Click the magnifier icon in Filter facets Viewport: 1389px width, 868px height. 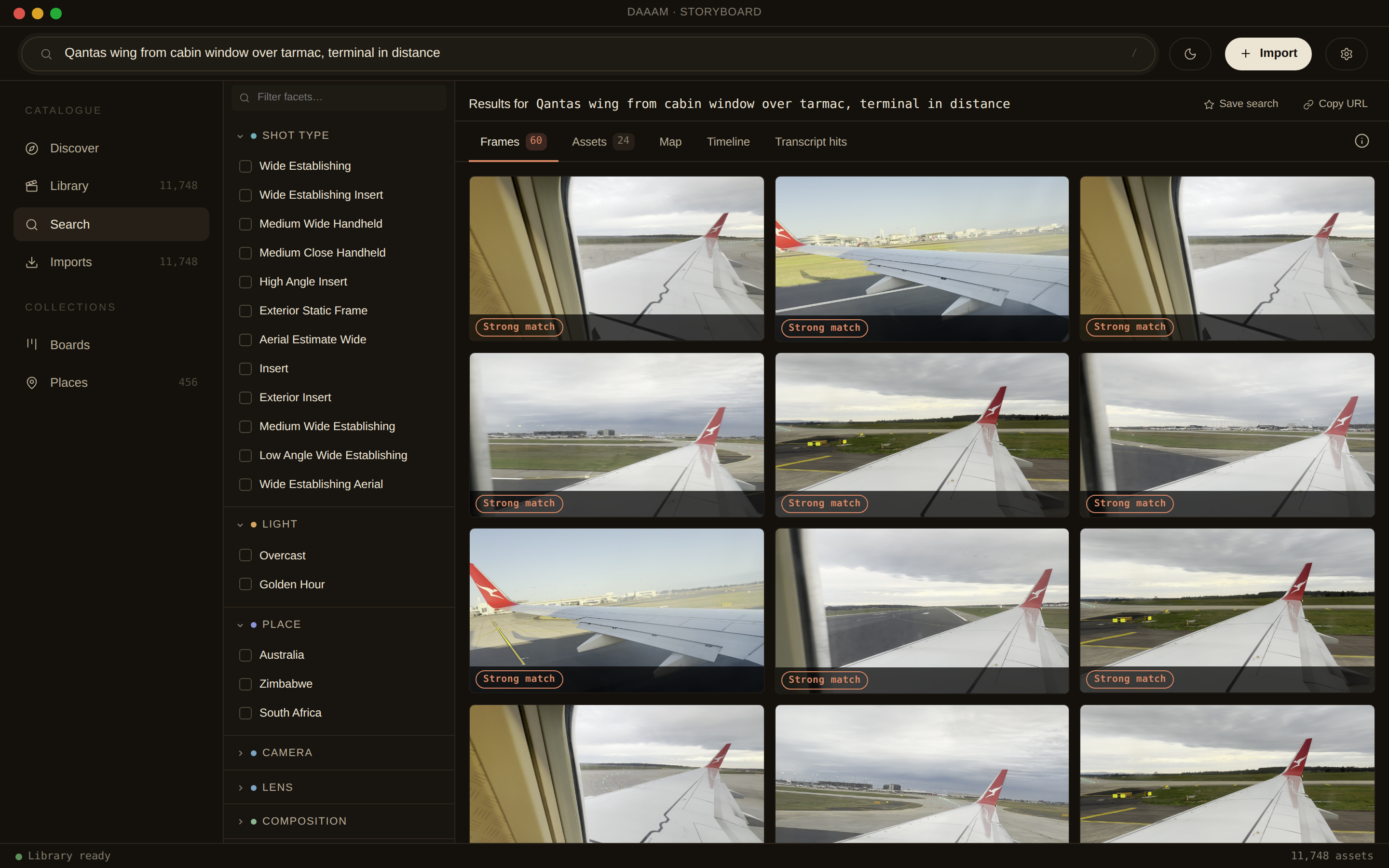click(x=245, y=97)
